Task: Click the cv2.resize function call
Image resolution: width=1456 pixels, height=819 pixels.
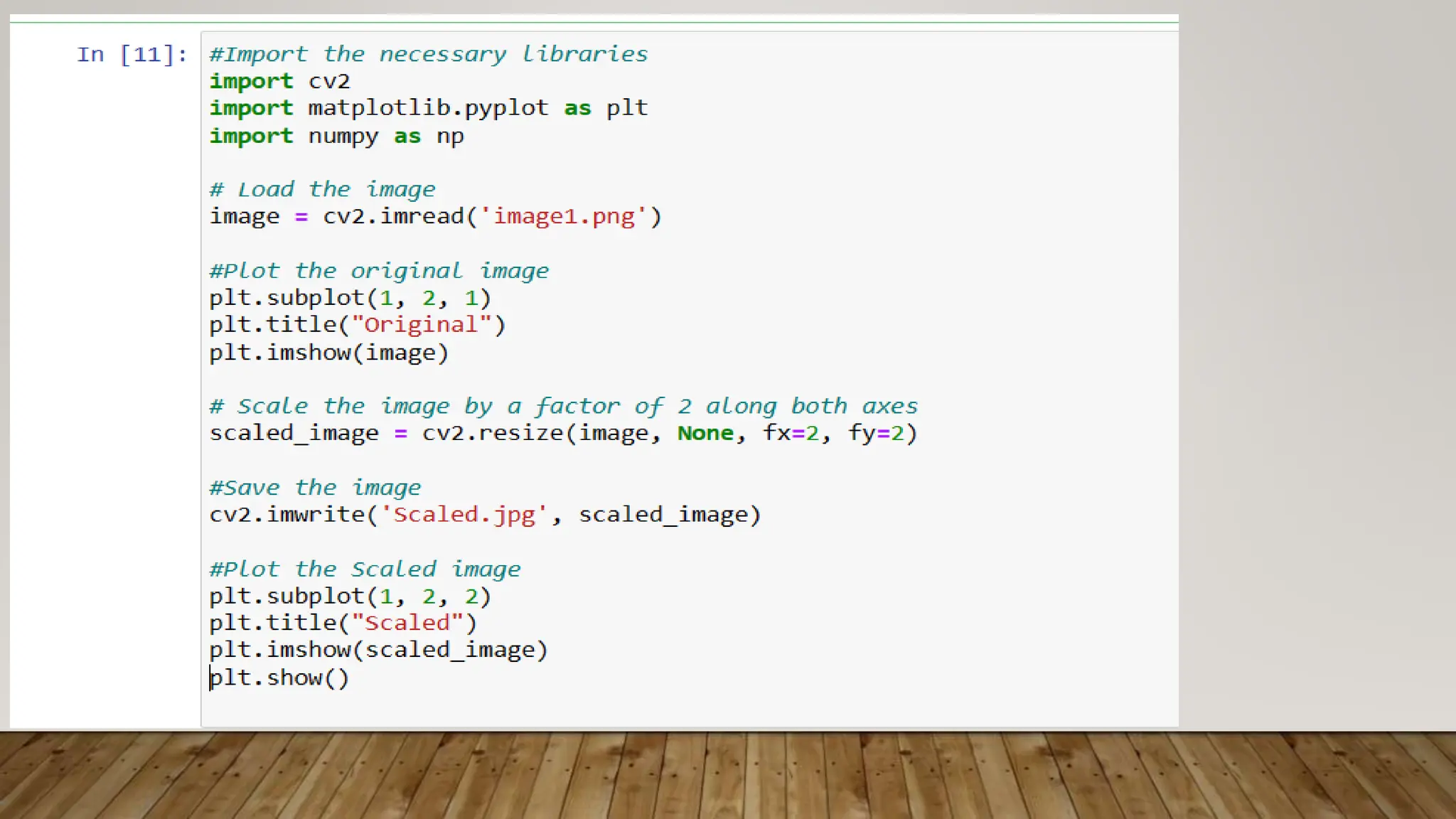Action: (x=492, y=433)
